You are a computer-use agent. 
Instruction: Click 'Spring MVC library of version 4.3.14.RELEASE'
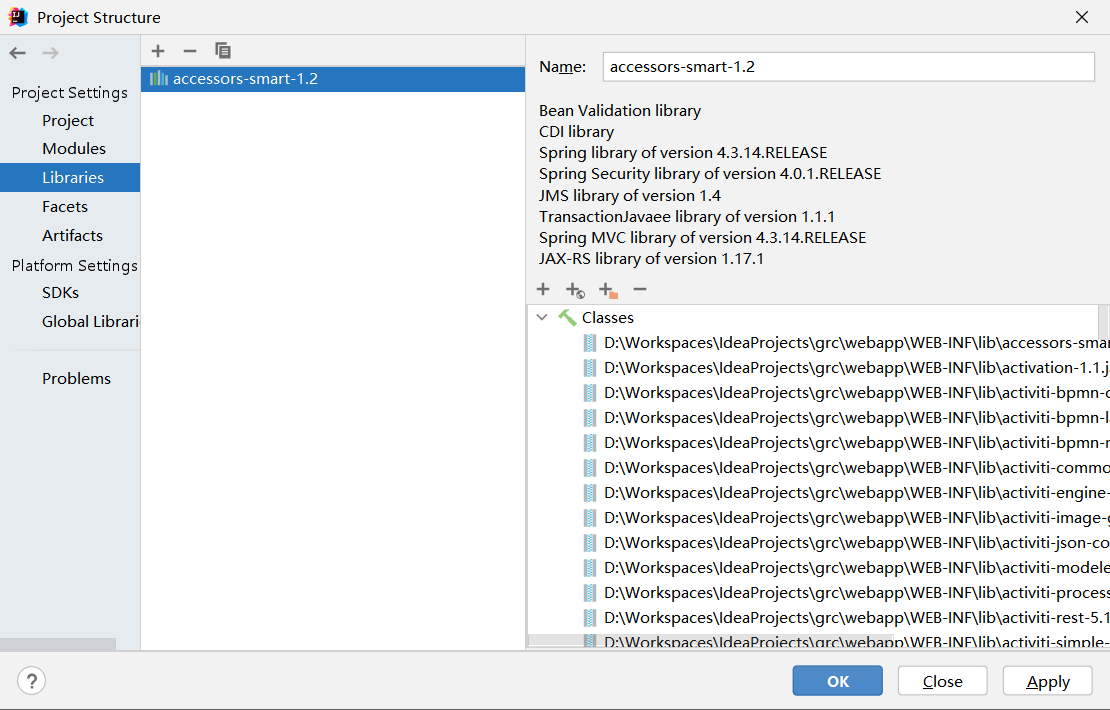(702, 238)
